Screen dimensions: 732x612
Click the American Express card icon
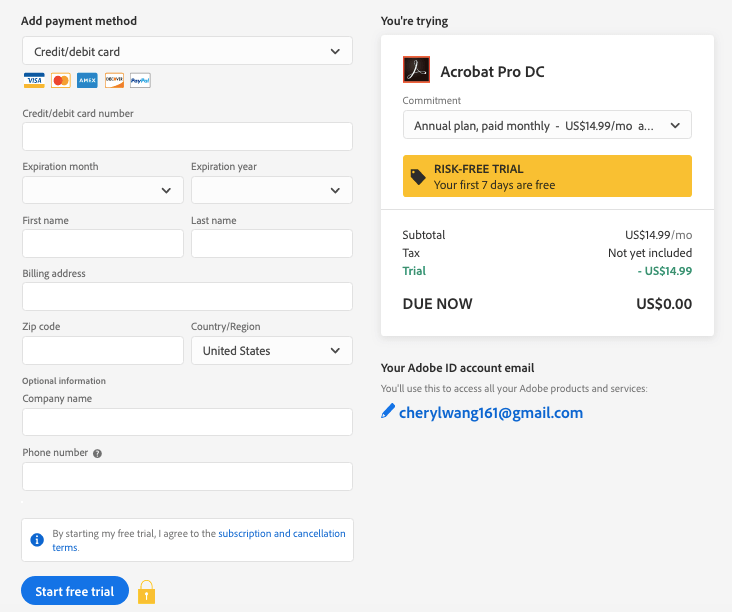pos(87,80)
